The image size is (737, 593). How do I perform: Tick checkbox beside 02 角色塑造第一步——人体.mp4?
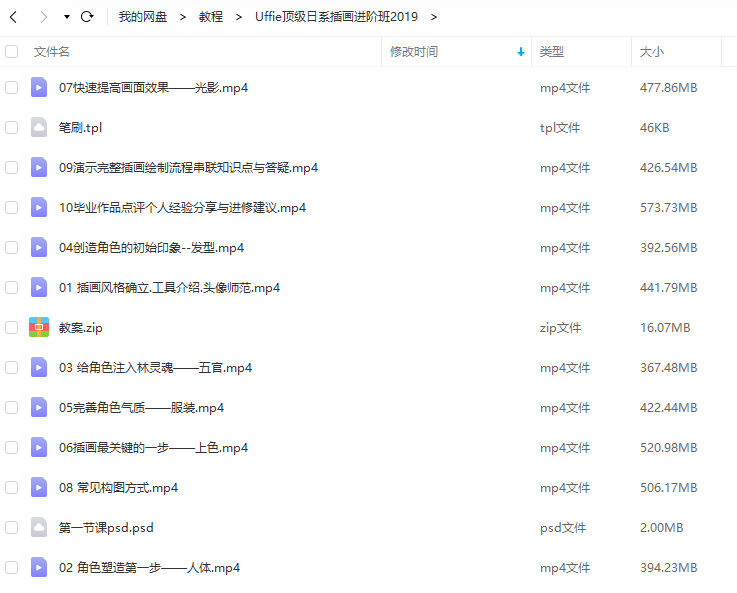pos(12,567)
